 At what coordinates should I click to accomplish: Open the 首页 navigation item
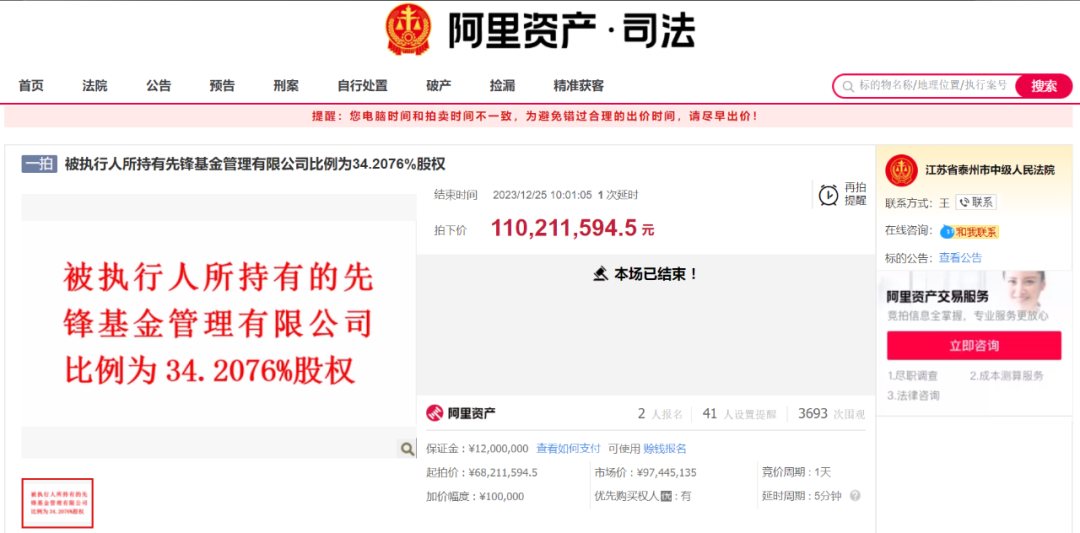click(31, 86)
